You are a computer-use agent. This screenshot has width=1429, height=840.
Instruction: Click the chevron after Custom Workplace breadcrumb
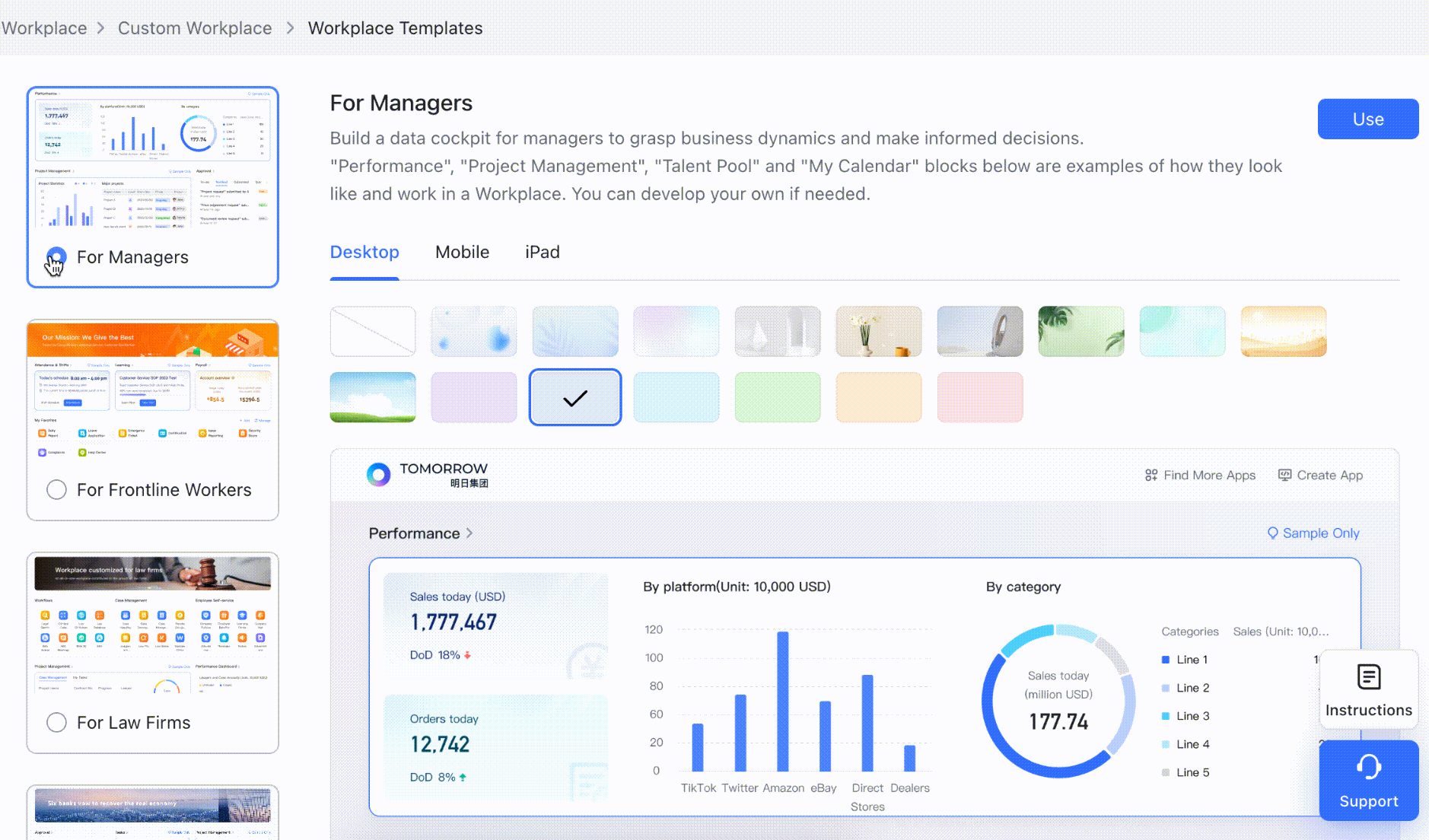[290, 28]
